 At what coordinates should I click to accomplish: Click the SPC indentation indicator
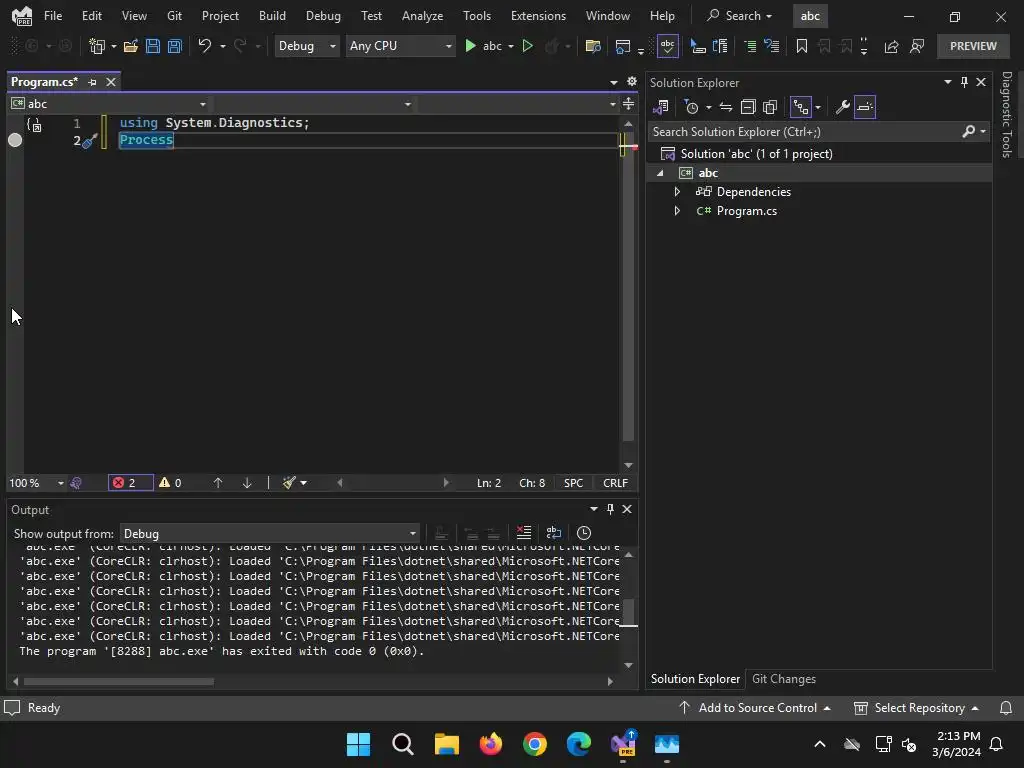(x=573, y=483)
